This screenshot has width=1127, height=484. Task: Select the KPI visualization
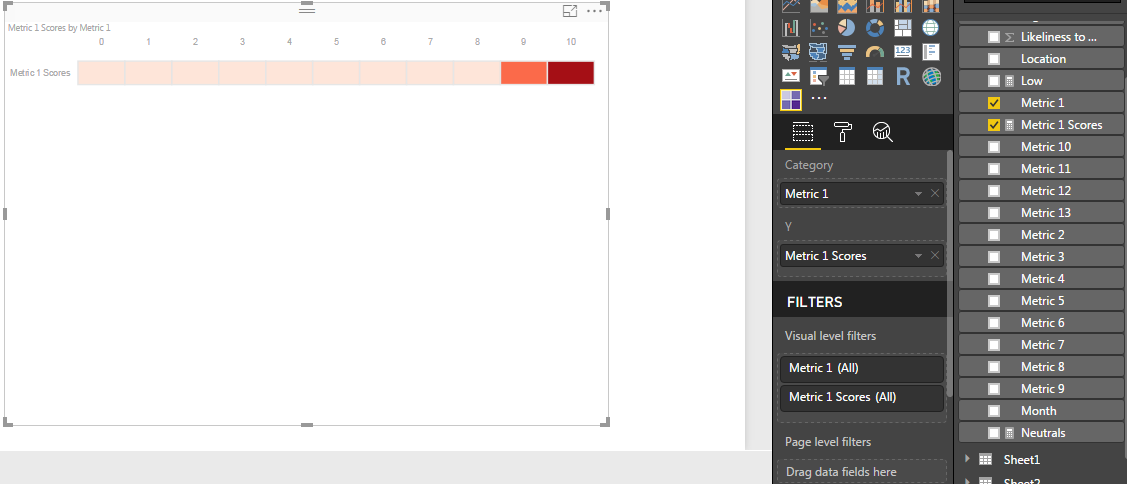point(791,76)
